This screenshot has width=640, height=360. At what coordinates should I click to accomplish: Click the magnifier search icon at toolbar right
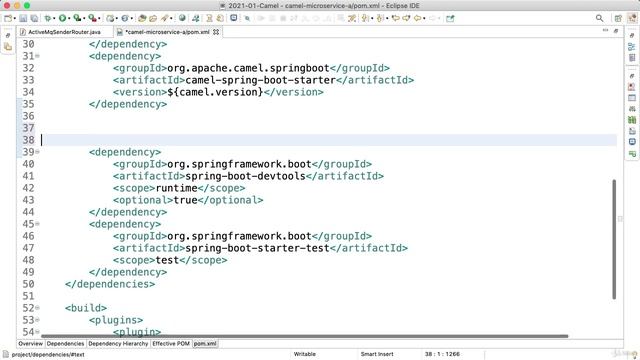coord(599,18)
